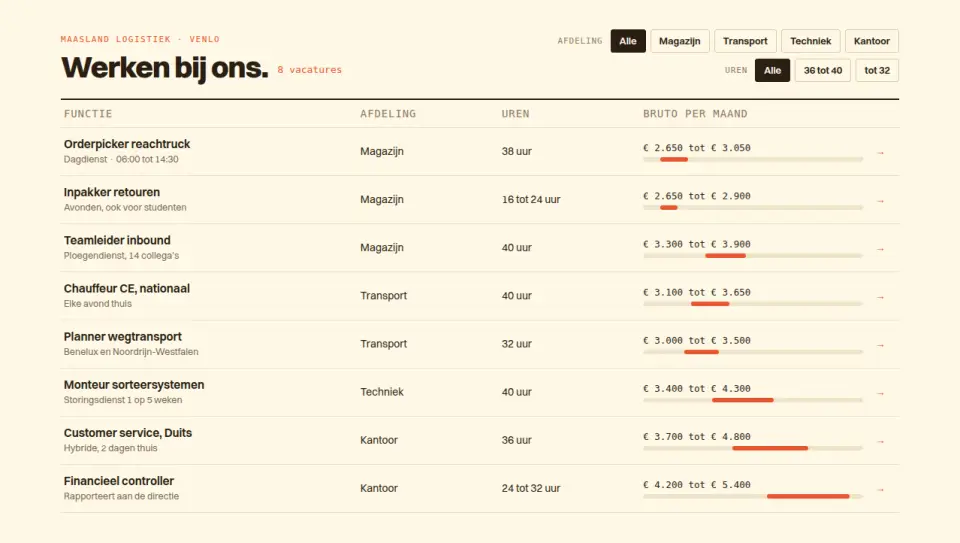Open arrow for Orderpicker reachtruck row
Screen dimensions: 960x543
pyautogui.click(x=880, y=153)
